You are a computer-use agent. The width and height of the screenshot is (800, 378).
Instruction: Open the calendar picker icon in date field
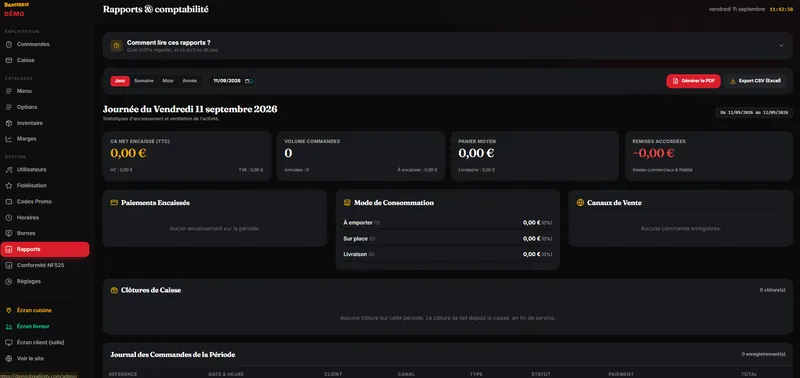[247, 81]
